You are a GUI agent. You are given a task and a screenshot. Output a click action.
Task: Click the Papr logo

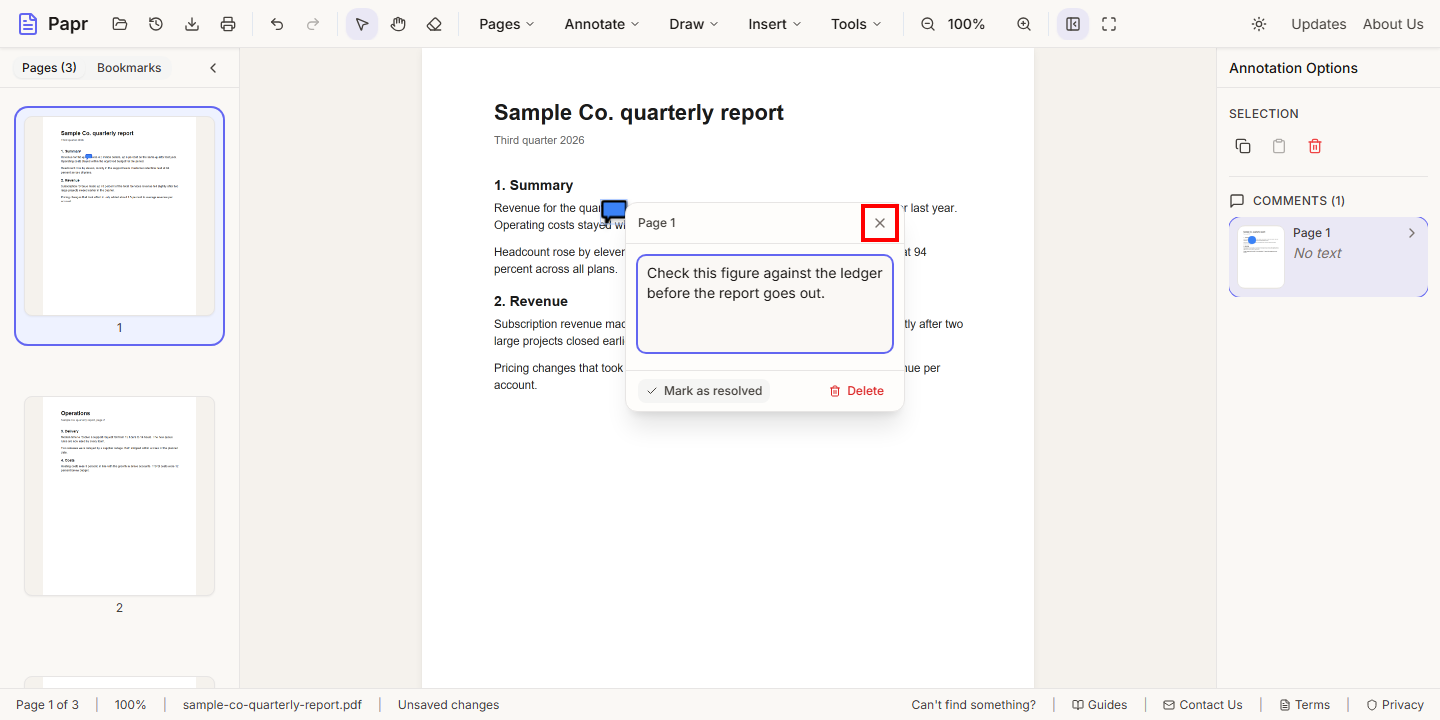pyautogui.click(x=54, y=24)
